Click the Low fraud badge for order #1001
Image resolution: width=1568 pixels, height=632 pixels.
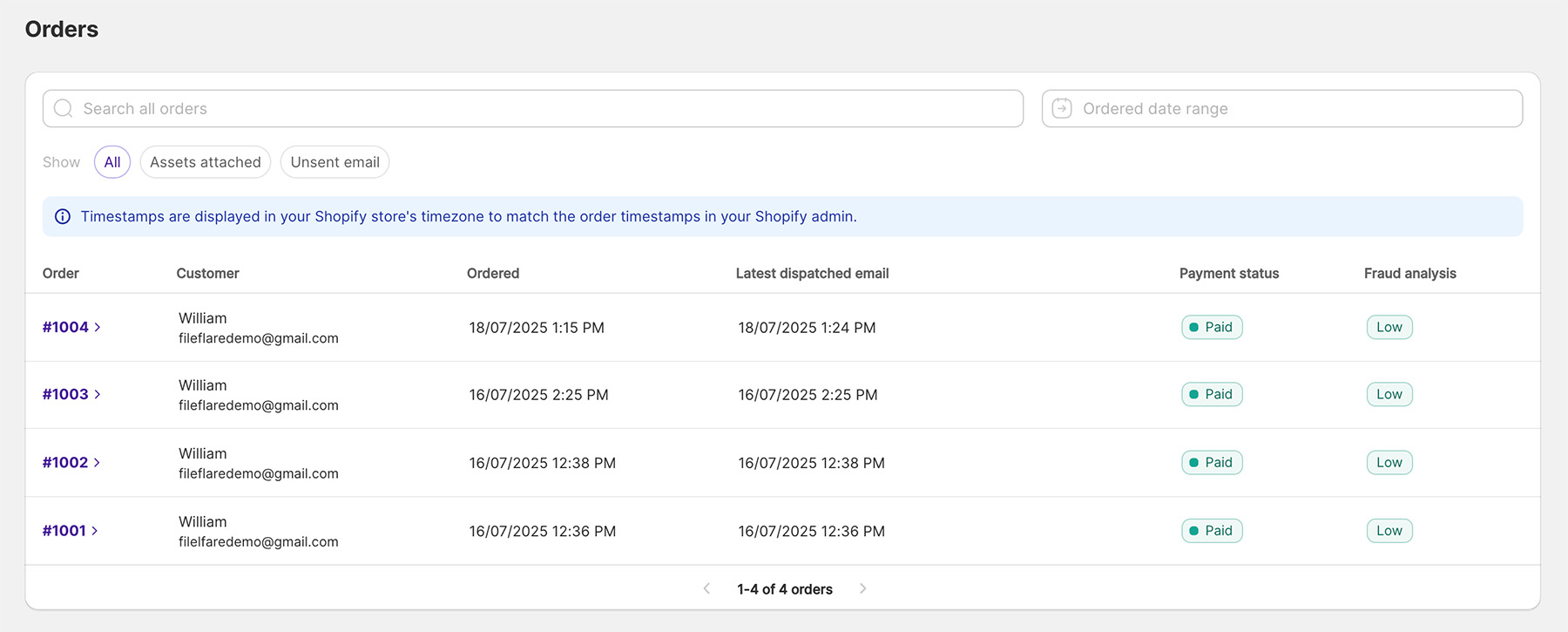[x=1389, y=531]
